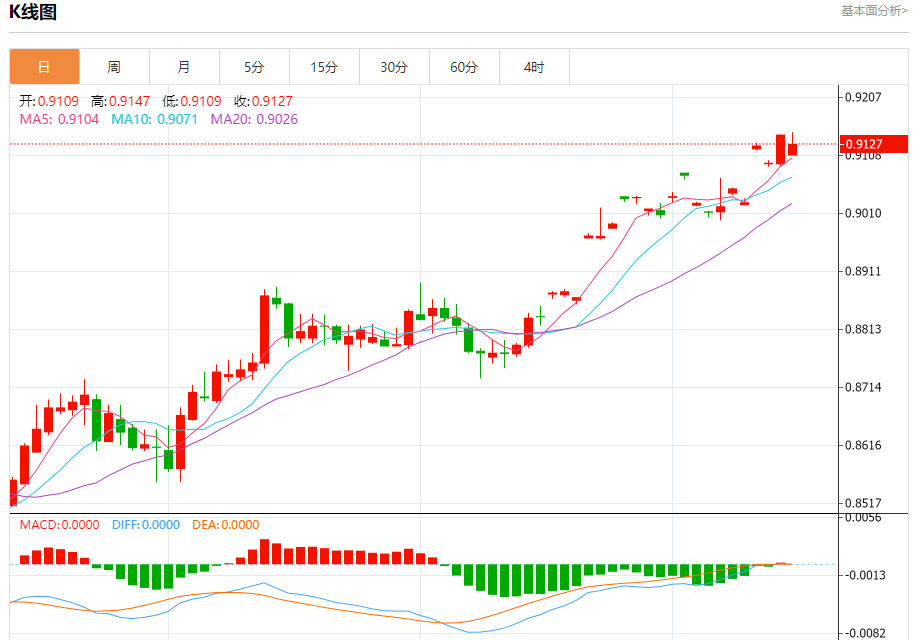917x640 pixels.
Task: Click the 开:0.9109 opening price value
Action: pyautogui.click(x=49, y=101)
